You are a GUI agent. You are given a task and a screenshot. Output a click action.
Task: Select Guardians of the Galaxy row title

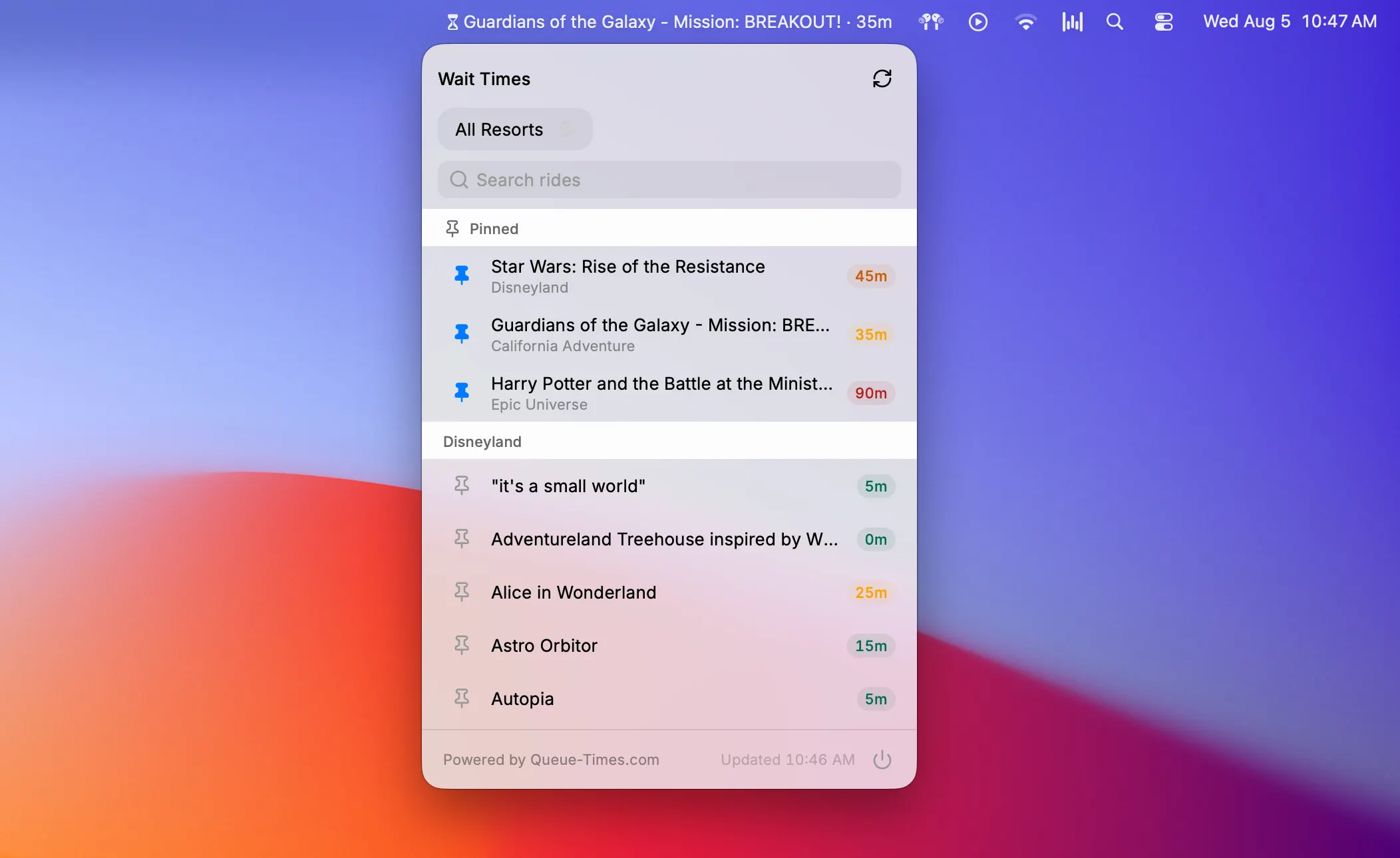point(660,325)
